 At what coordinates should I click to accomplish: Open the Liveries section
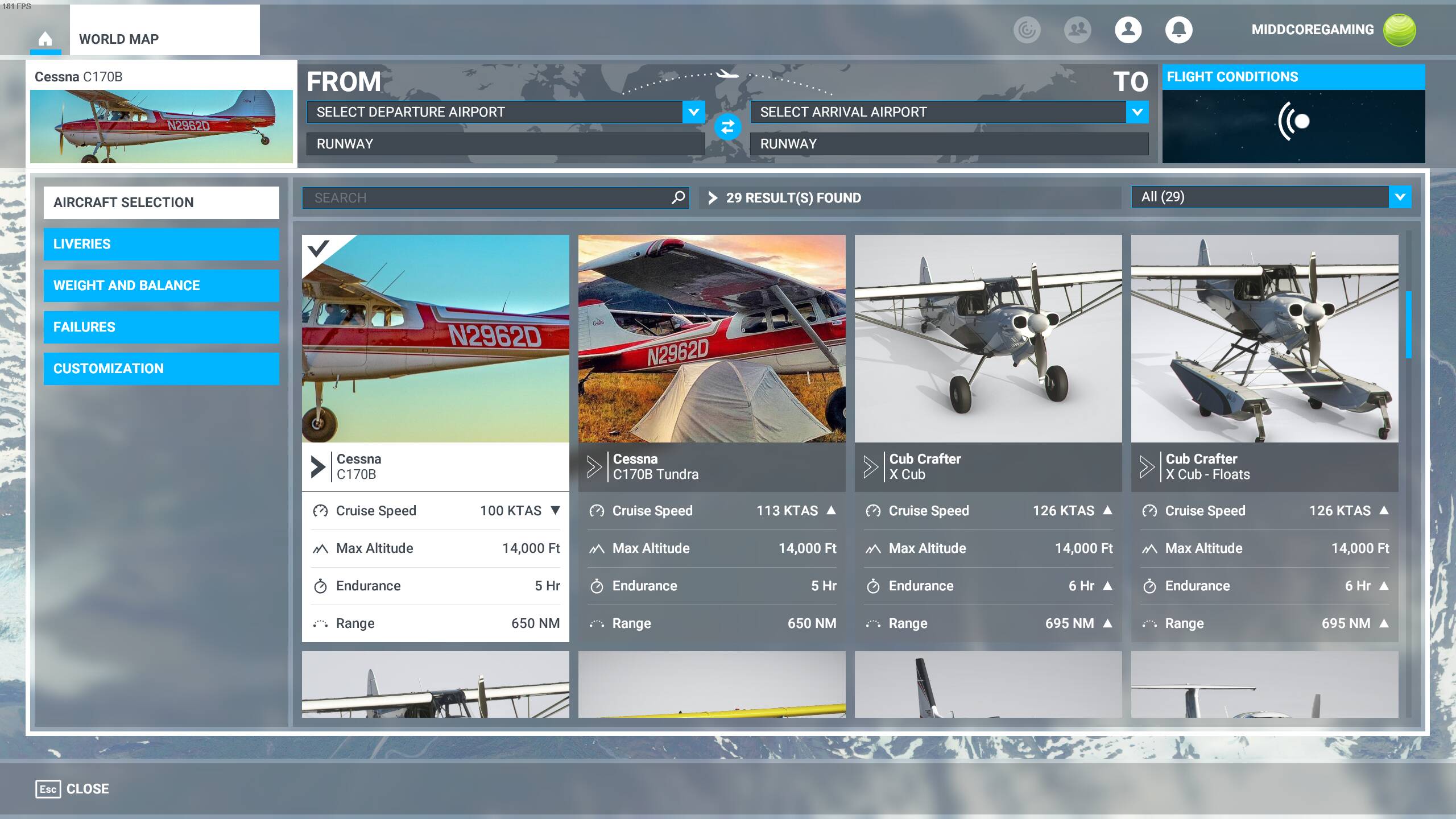coord(162,244)
